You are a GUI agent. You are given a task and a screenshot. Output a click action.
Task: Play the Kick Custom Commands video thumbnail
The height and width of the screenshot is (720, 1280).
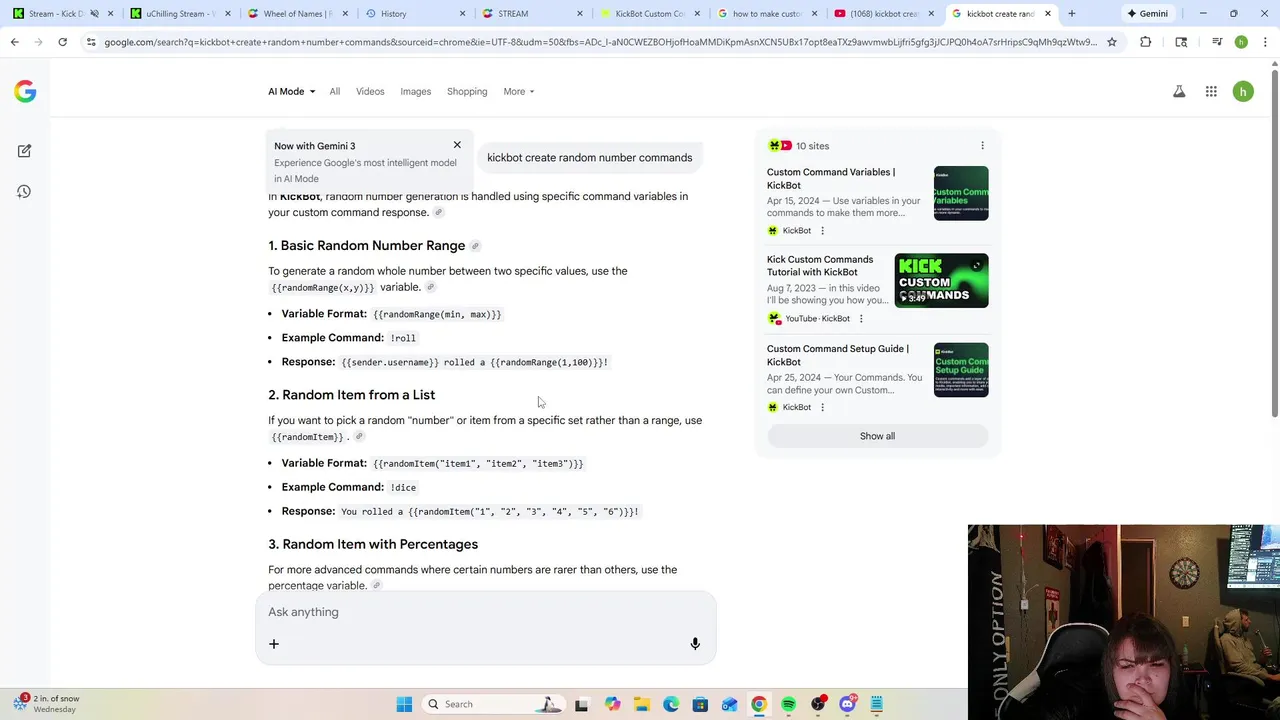941,281
